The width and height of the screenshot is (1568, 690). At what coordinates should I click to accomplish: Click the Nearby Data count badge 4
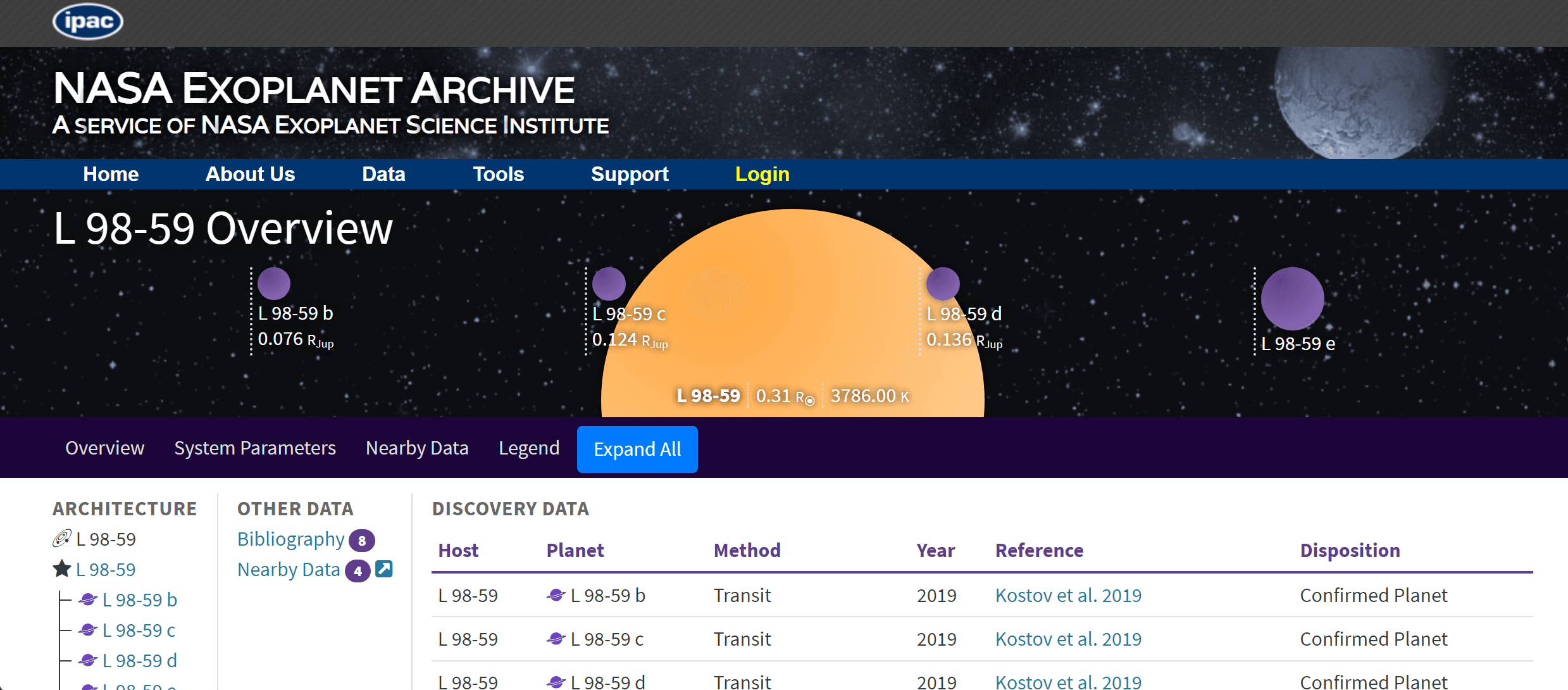coord(358,571)
